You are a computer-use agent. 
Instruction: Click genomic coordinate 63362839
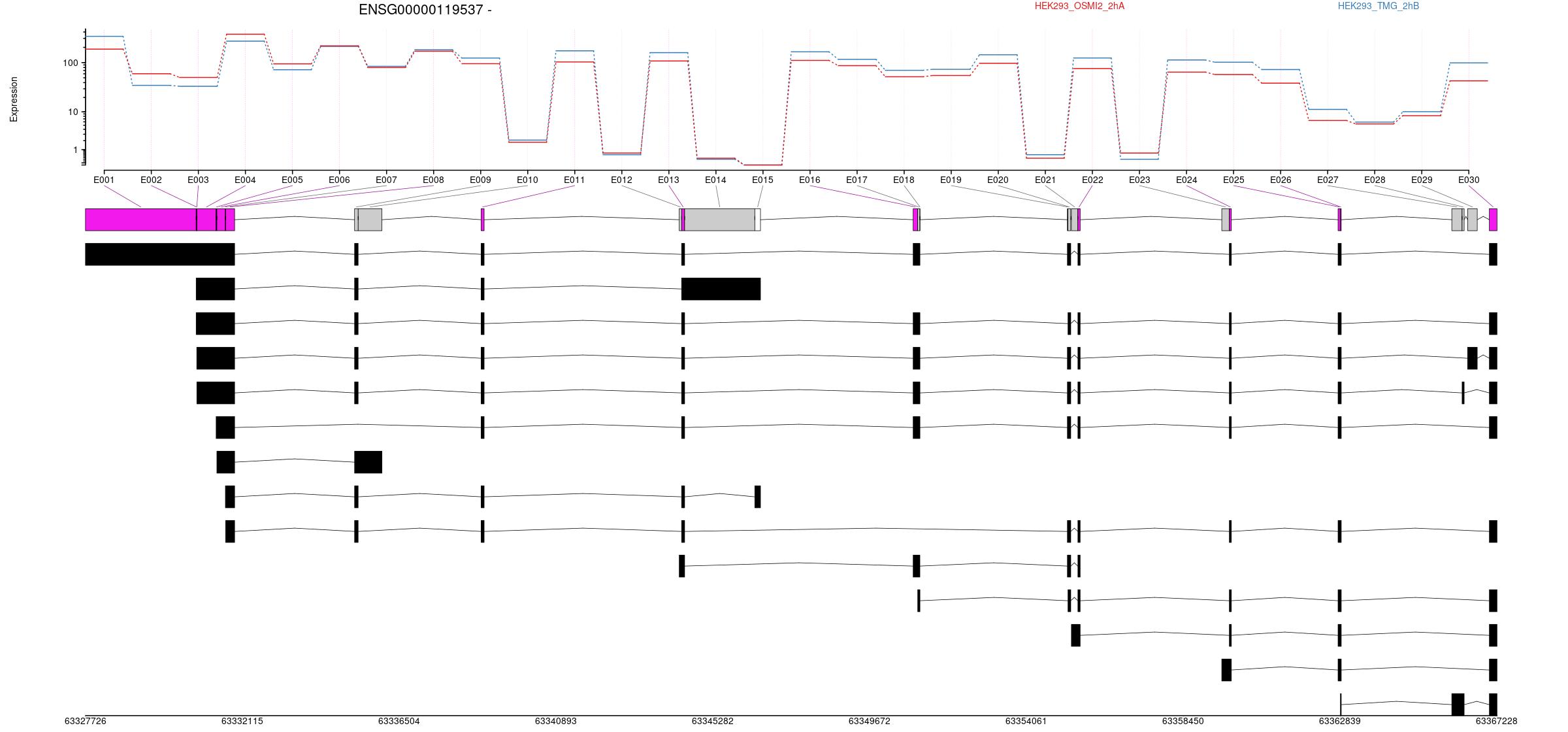click(1339, 721)
